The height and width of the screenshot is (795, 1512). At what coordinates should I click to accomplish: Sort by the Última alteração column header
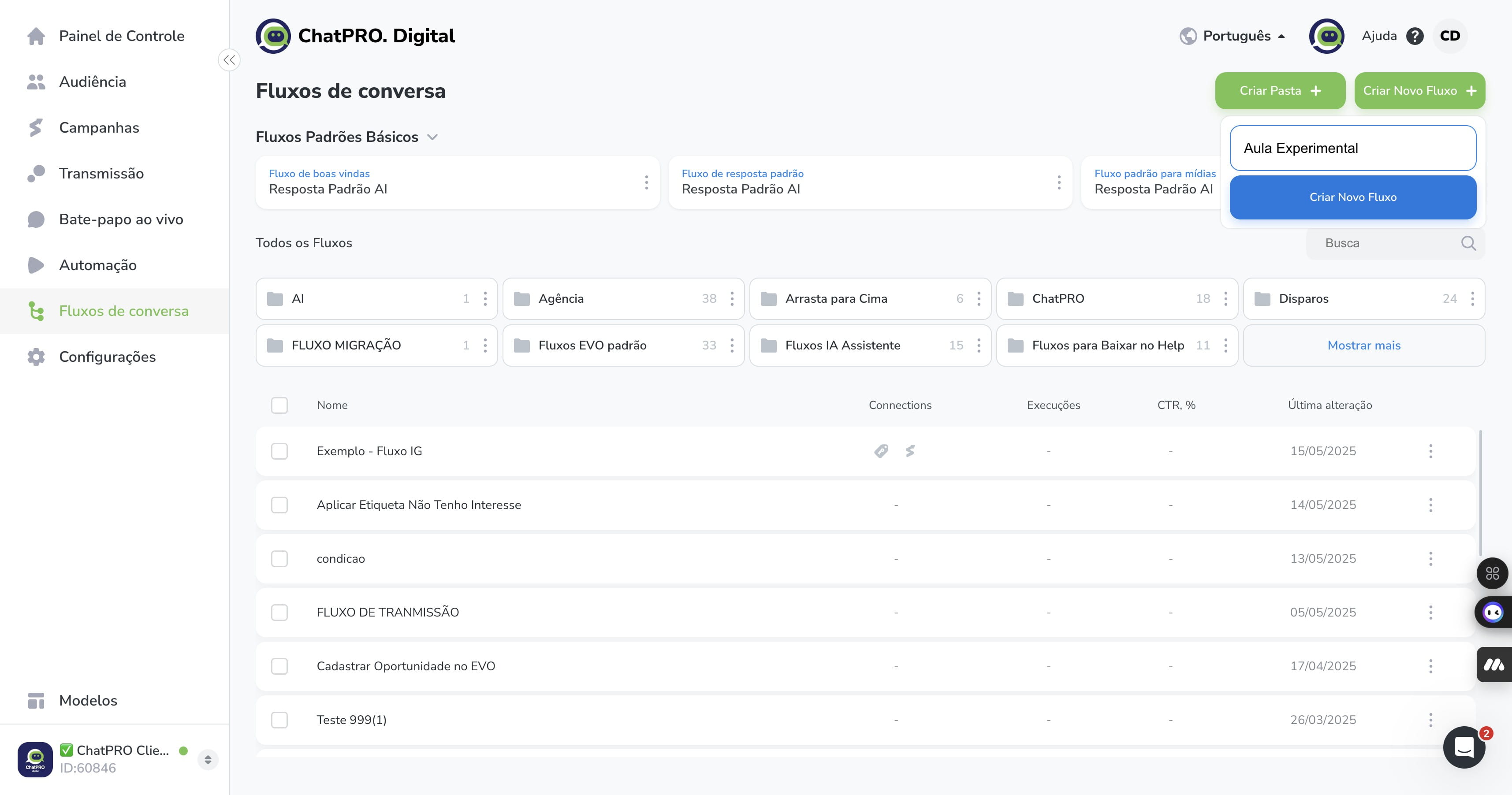coord(1330,405)
